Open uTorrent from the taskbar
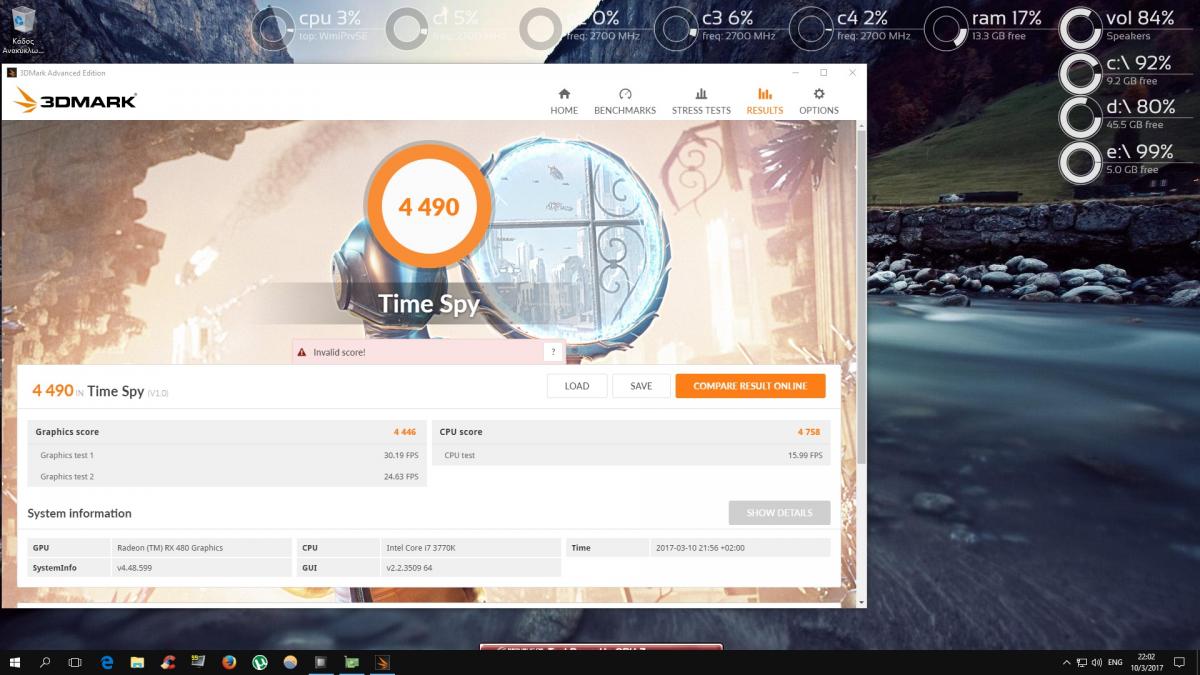1200x675 pixels. 259,662
